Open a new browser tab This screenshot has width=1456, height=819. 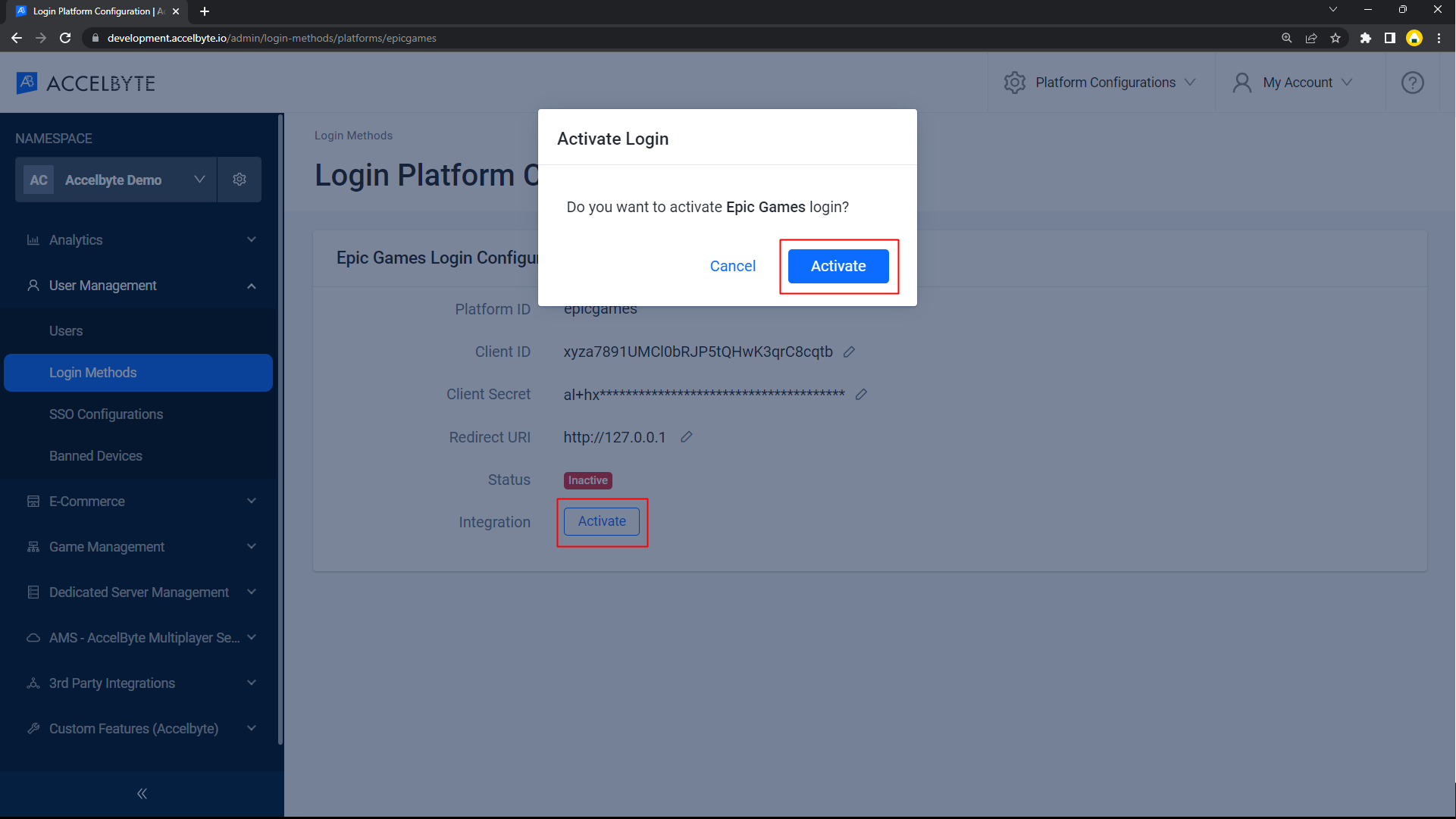click(205, 11)
